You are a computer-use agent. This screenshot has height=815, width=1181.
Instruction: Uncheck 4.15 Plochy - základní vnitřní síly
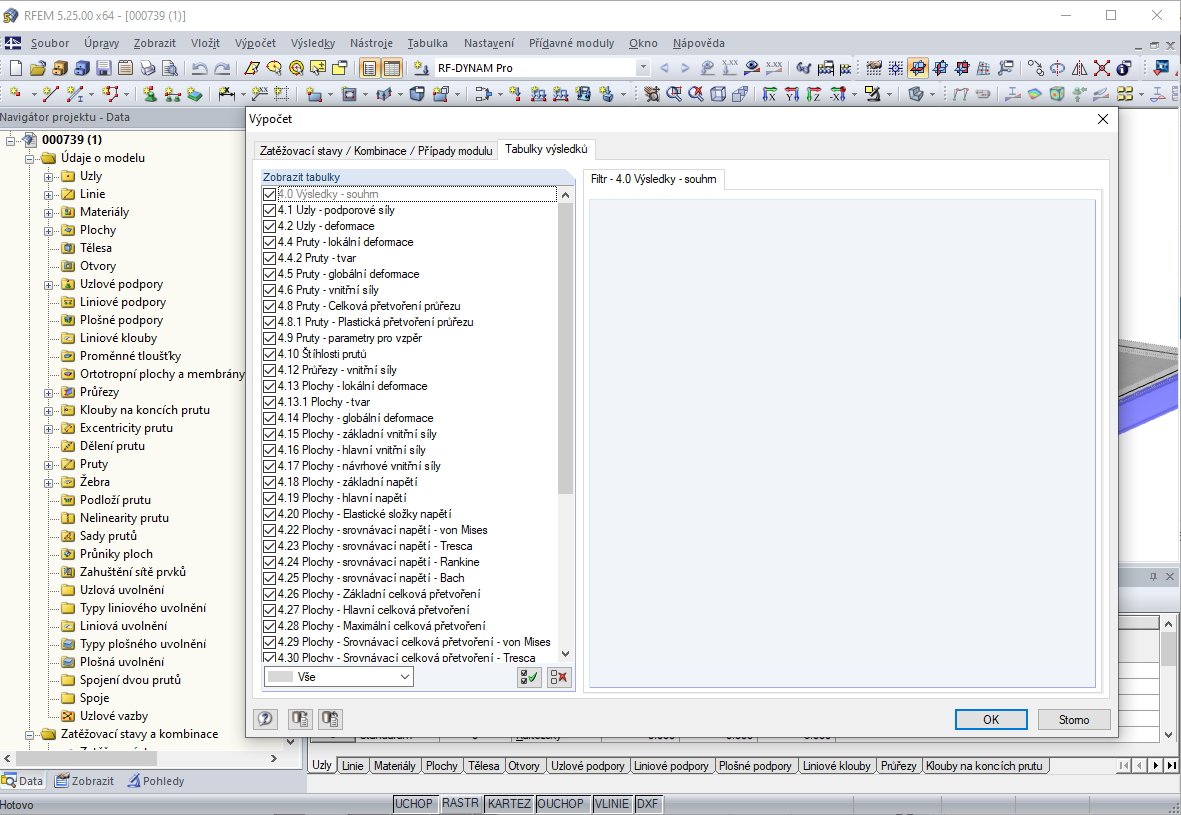(x=270, y=434)
